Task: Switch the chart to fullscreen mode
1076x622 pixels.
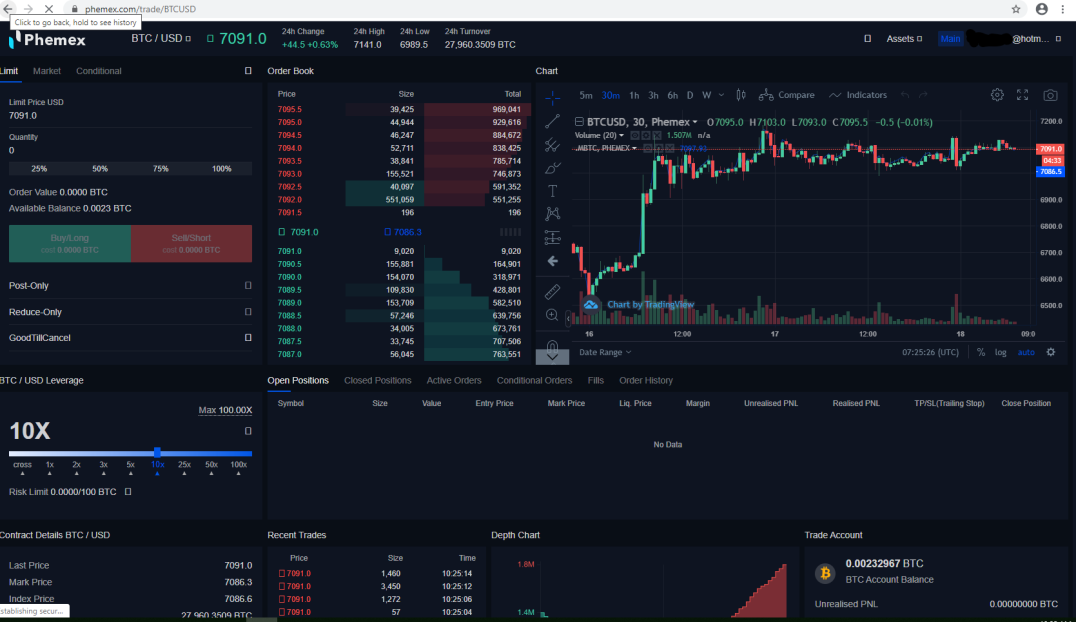Action: click(x=1022, y=95)
